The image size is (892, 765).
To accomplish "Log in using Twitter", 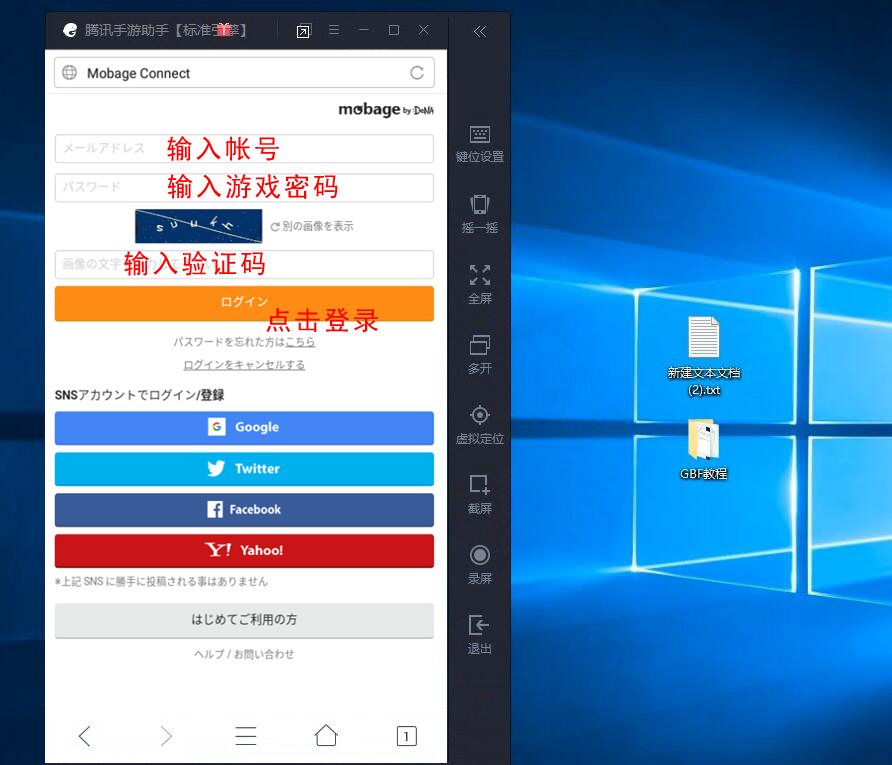I will tap(244, 469).
